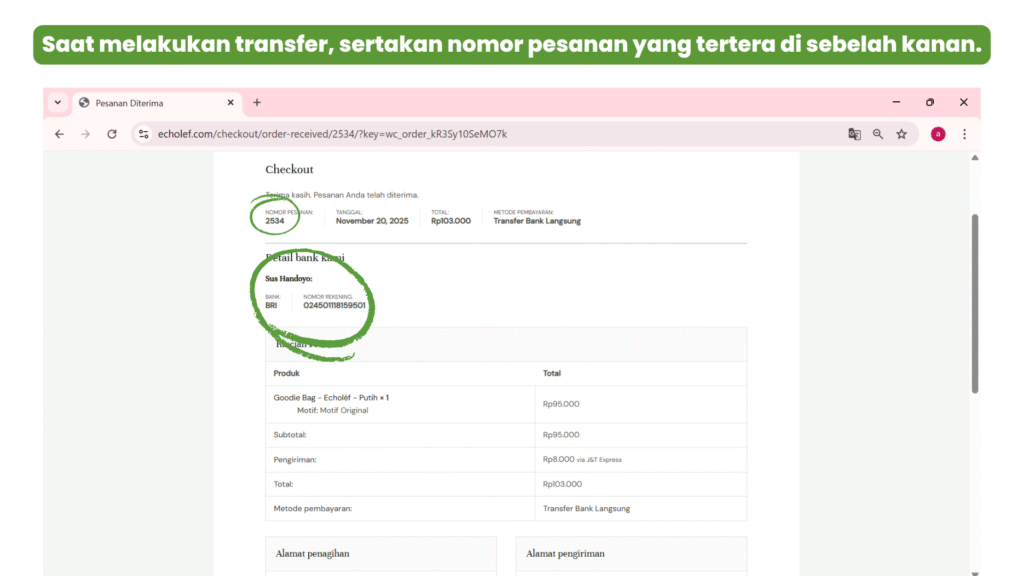
Task: Click the Translate page icon
Action: point(854,134)
